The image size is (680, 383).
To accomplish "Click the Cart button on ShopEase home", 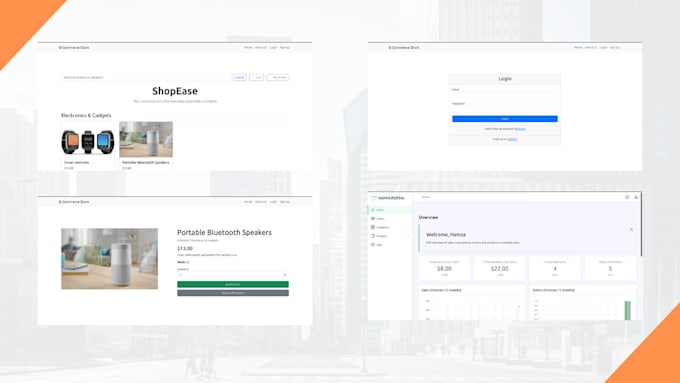I will [x=256, y=77].
